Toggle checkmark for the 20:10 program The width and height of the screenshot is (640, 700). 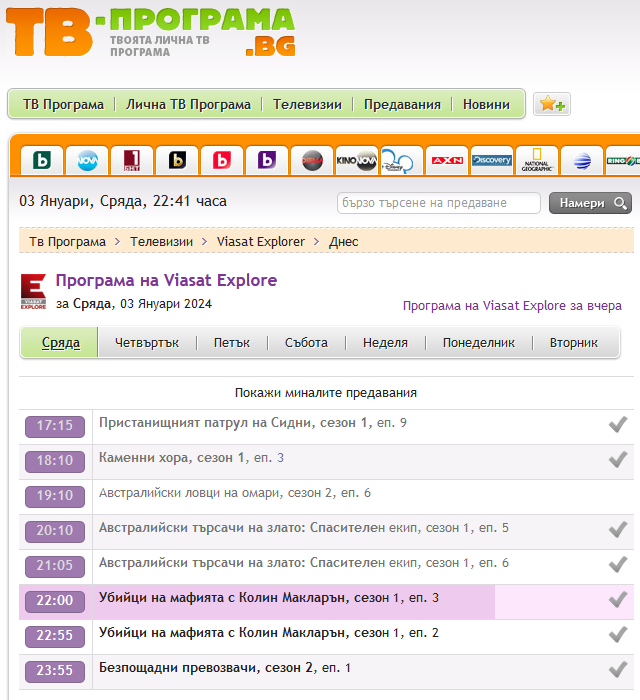click(x=618, y=529)
